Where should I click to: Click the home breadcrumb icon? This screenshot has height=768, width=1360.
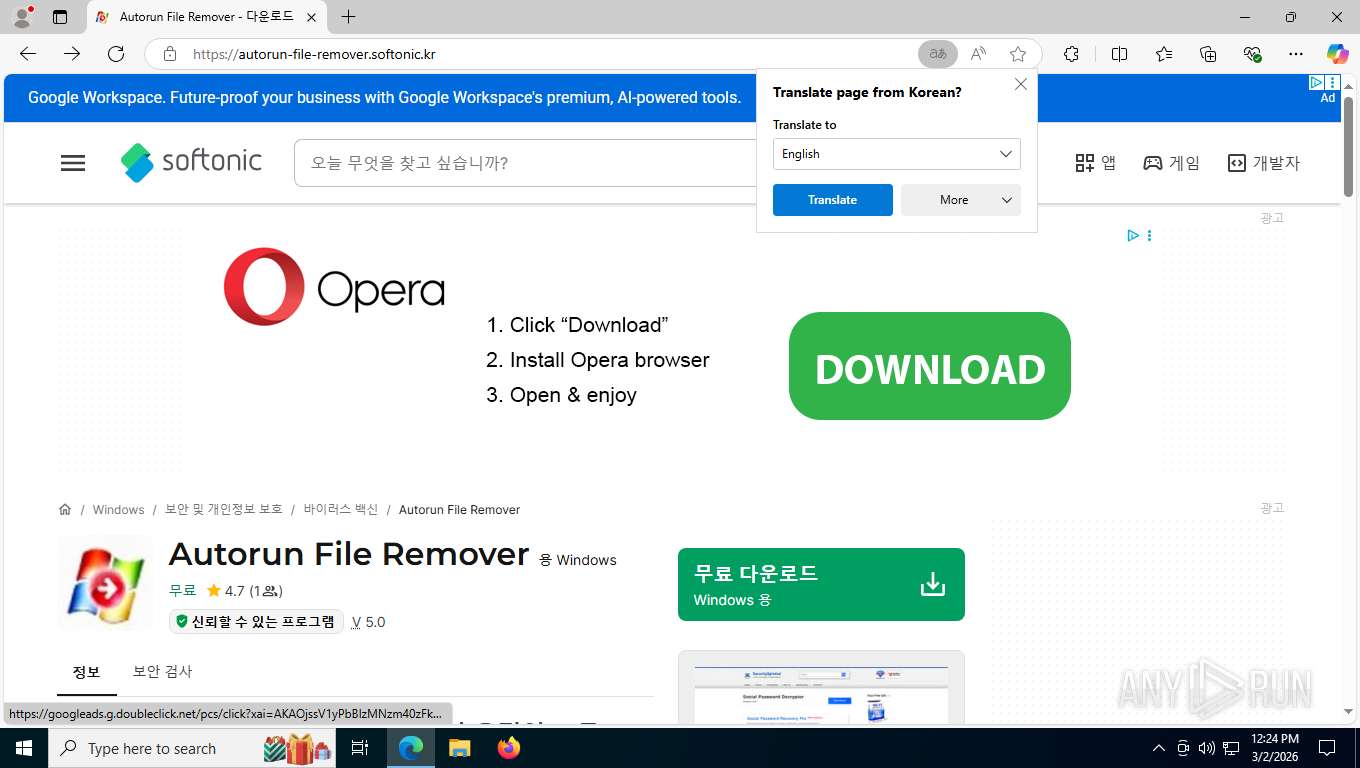pos(65,509)
